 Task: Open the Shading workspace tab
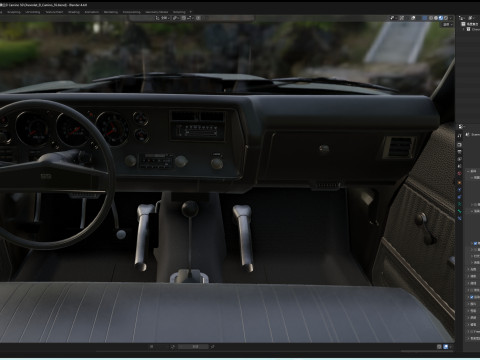(74, 12)
